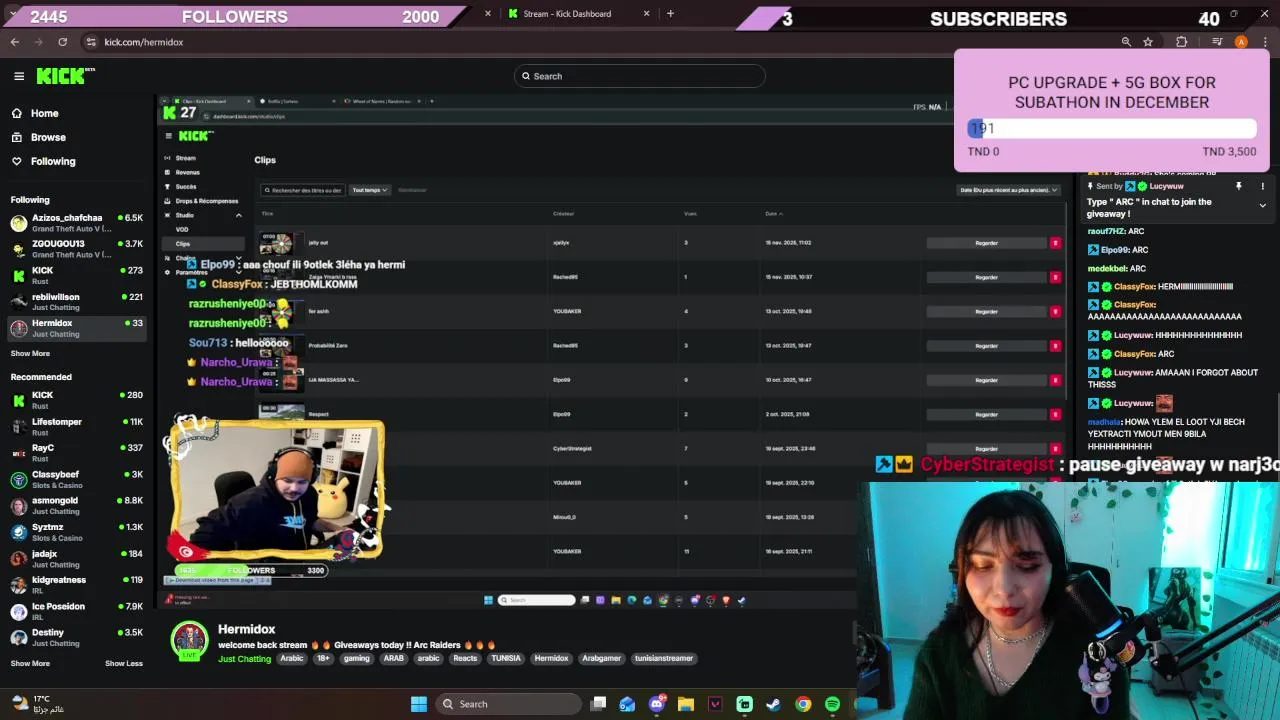Viewport: 1280px width, 720px height.
Task: Open Chrome three-dot menu
Action: (1265, 42)
